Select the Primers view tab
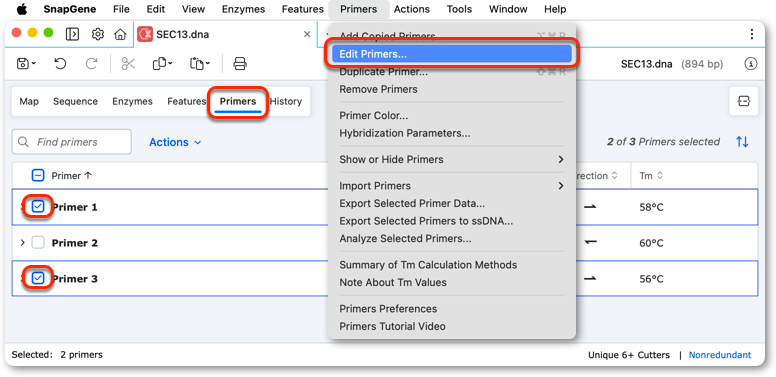 point(238,101)
